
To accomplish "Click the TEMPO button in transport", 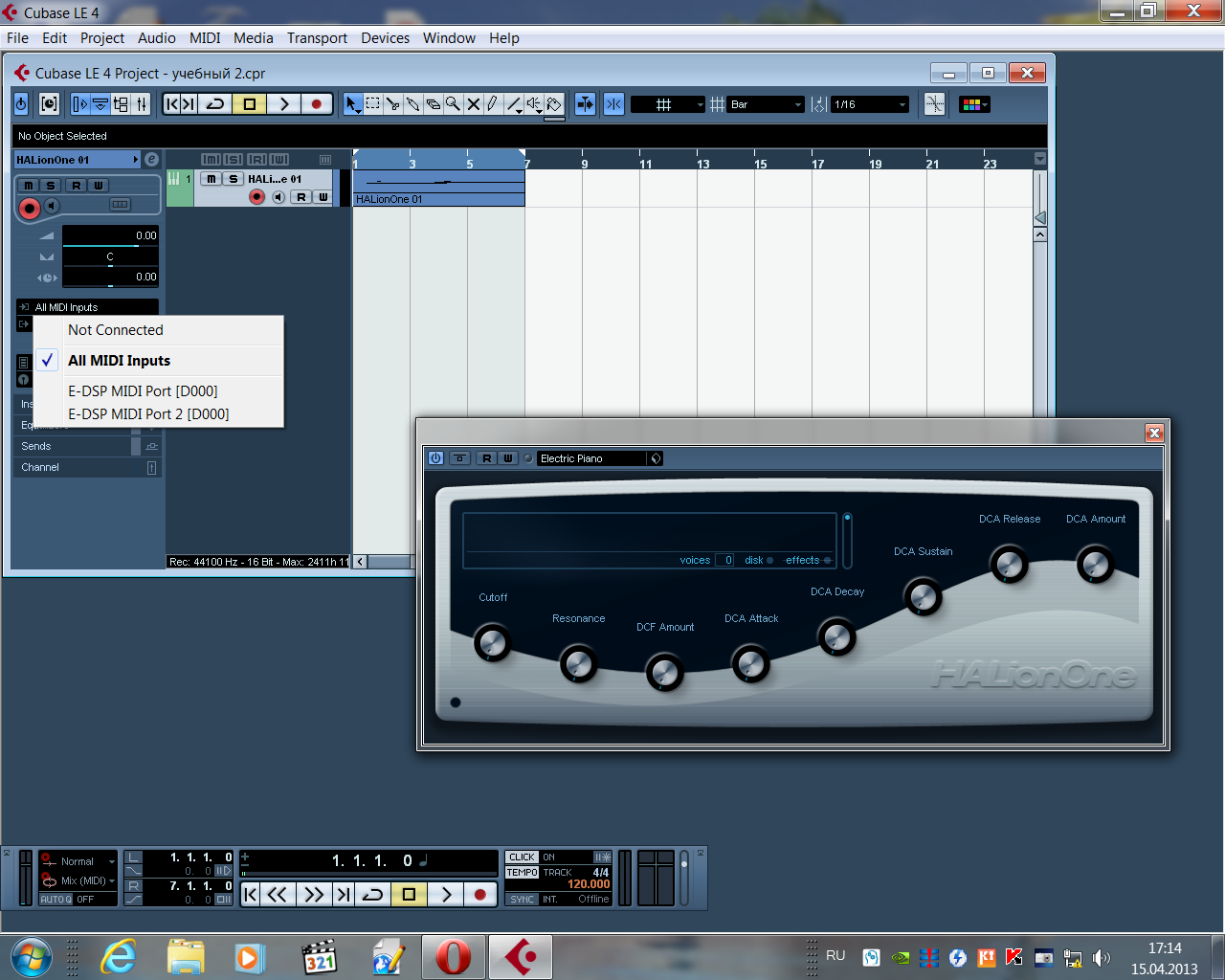I will pyautogui.click(x=522, y=873).
